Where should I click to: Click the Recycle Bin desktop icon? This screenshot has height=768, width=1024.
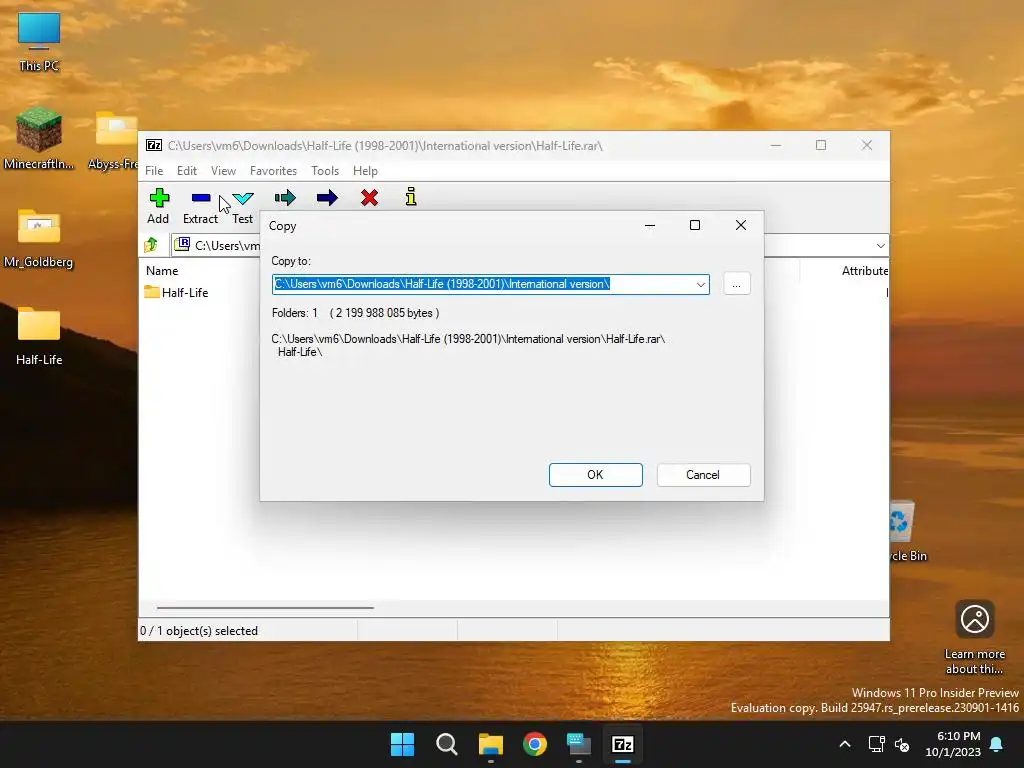click(x=908, y=530)
